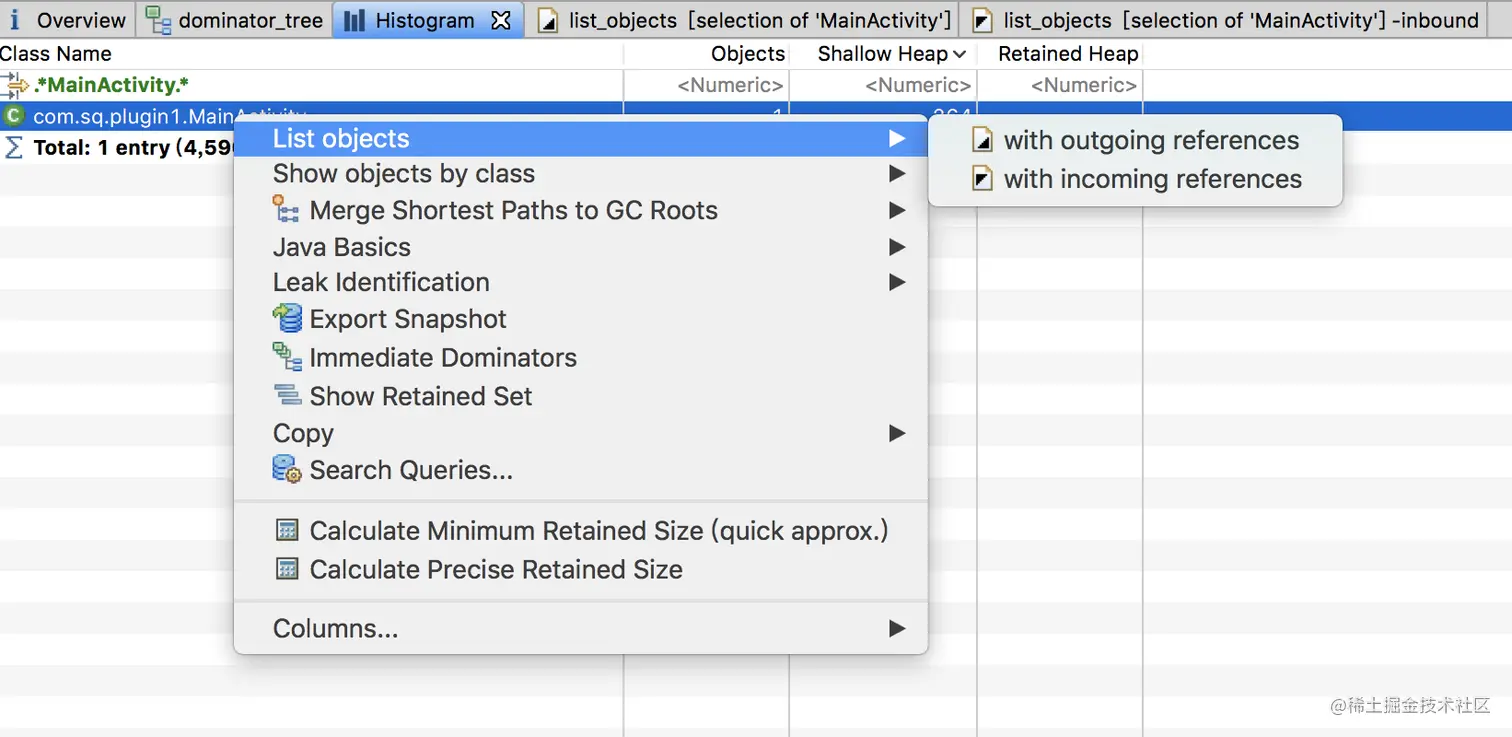Click the Merge Shortest Paths icon
Image resolution: width=1512 pixels, height=737 pixels.
(x=287, y=210)
